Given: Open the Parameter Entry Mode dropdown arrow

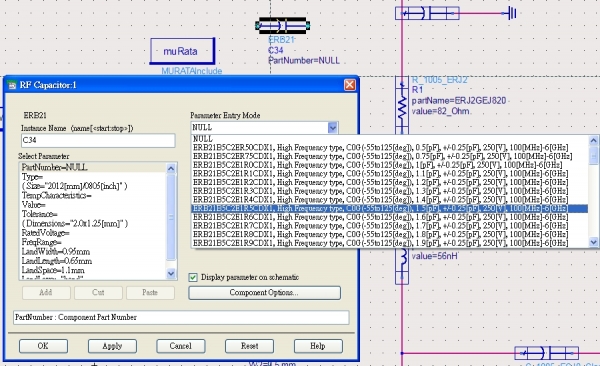Looking at the screenshot, I should point(333,127).
